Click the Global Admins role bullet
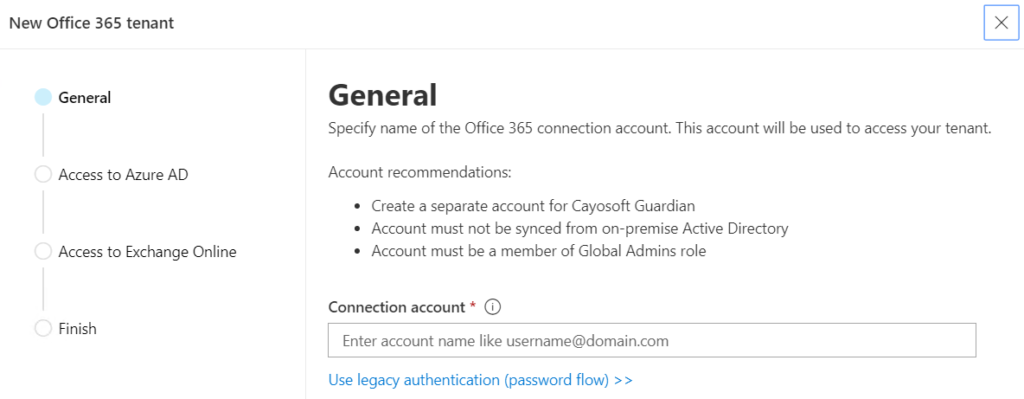1024x399 pixels. [539, 251]
